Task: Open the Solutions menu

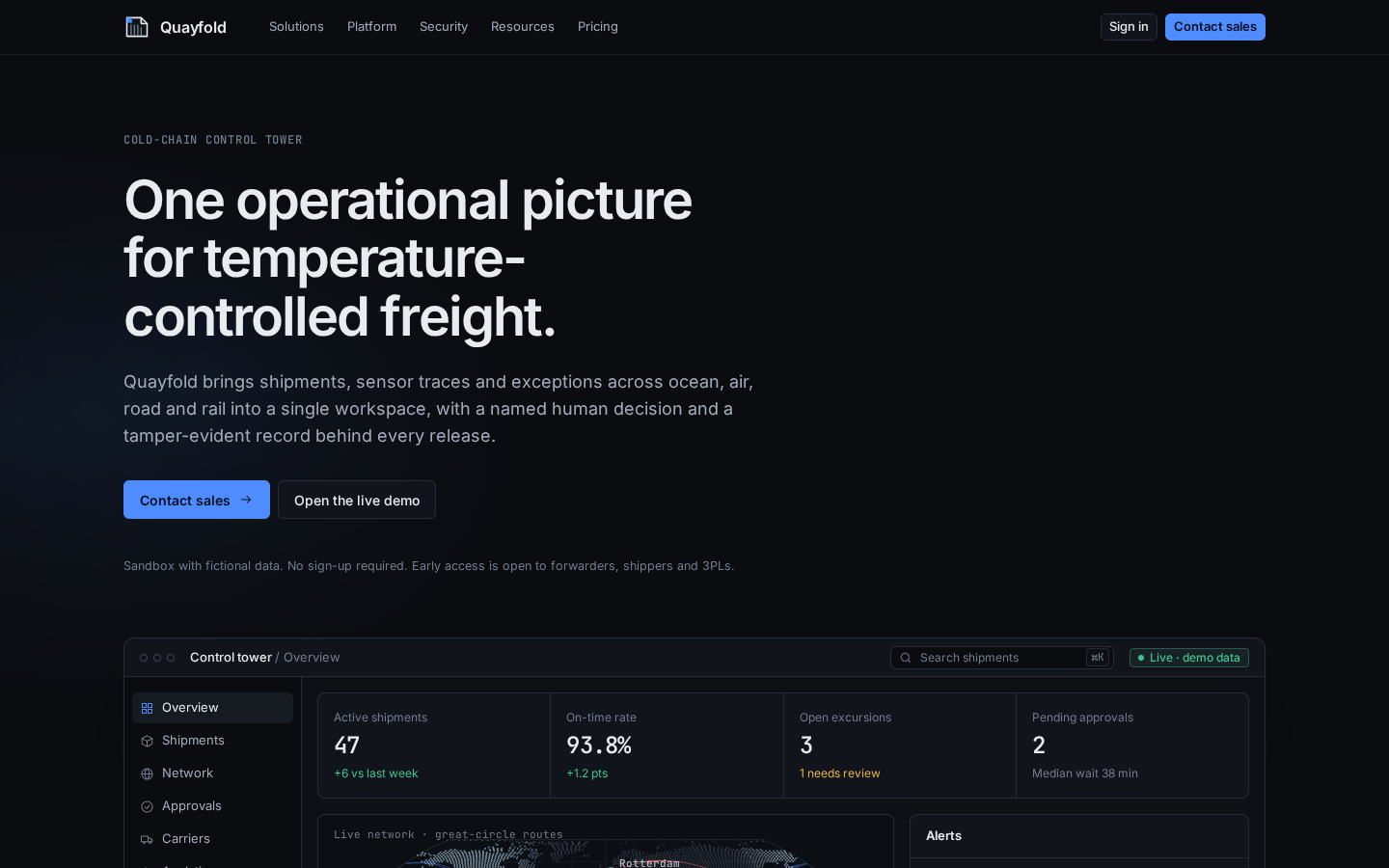Action: 296,27
